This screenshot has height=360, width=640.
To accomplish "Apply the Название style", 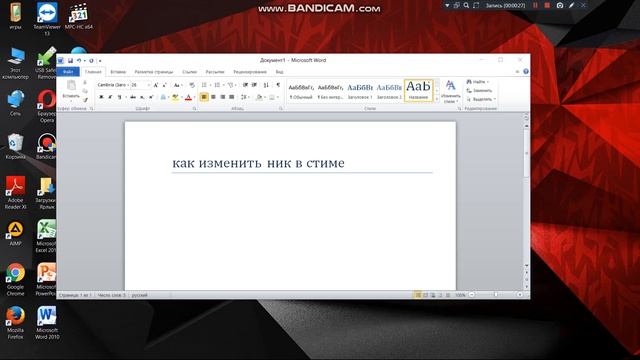I will (418, 91).
